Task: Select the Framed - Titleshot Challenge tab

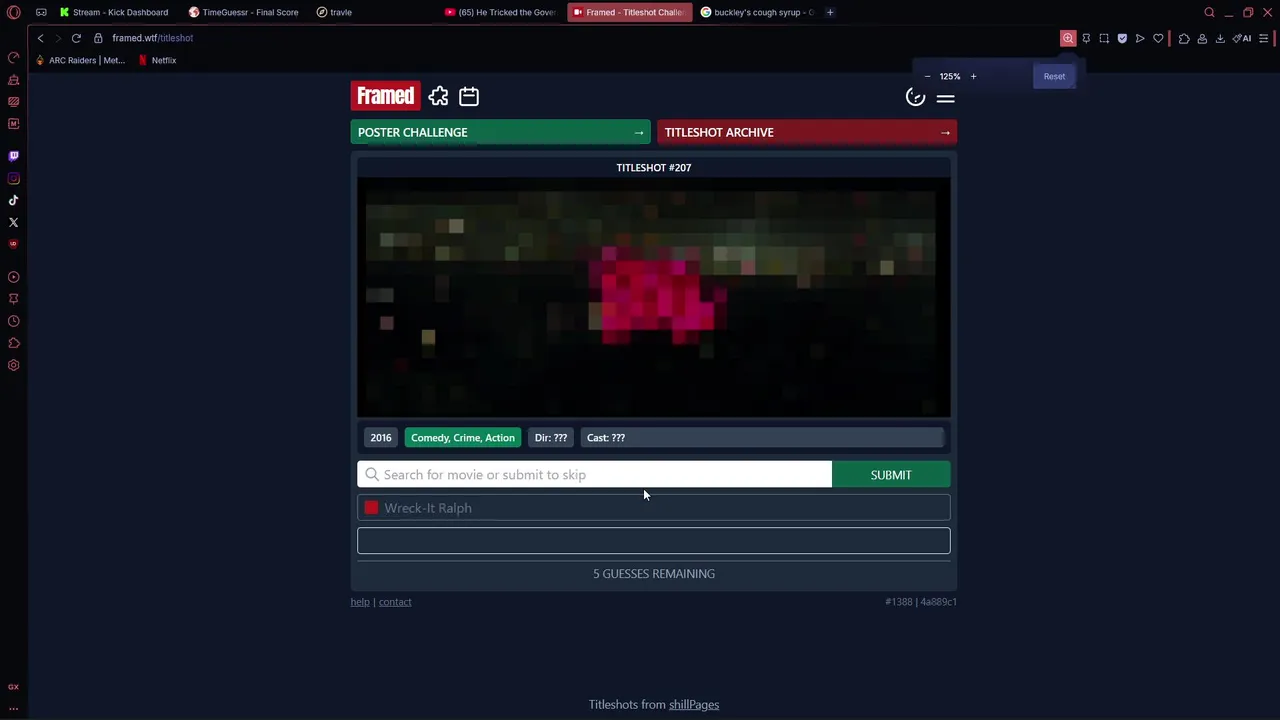Action: point(629,12)
